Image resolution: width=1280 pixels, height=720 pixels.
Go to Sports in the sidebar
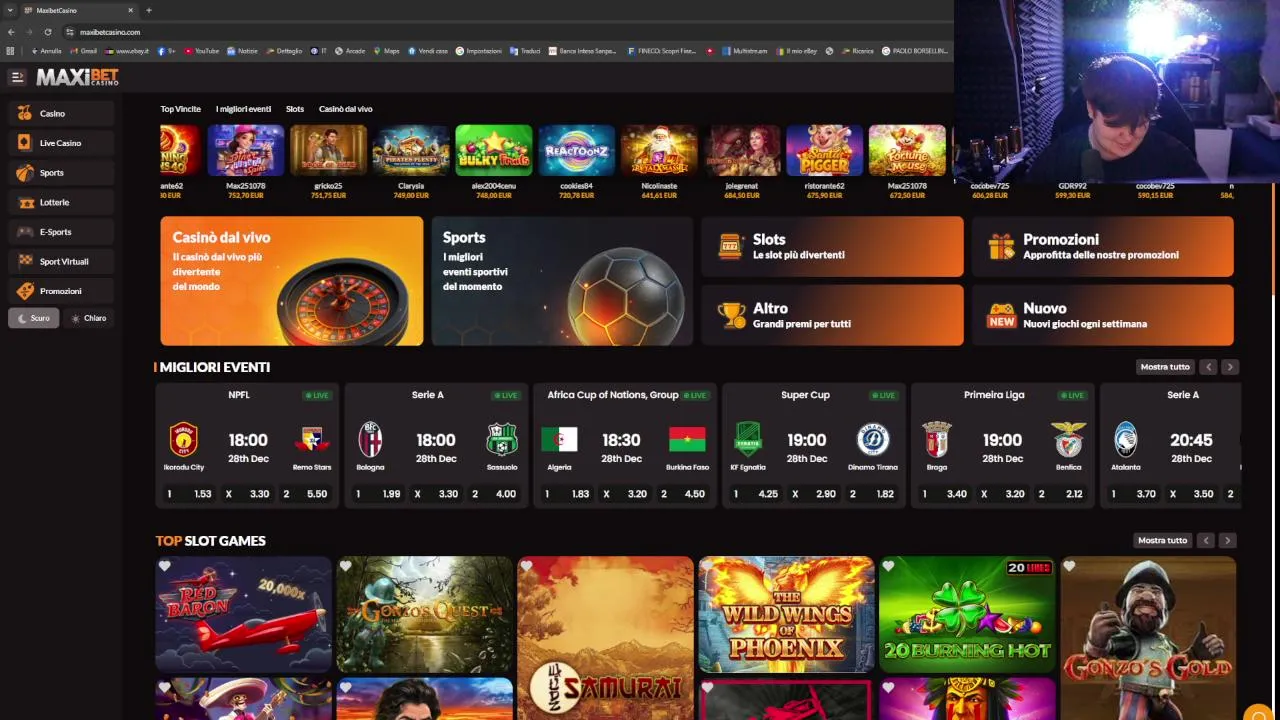(x=60, y=173)
